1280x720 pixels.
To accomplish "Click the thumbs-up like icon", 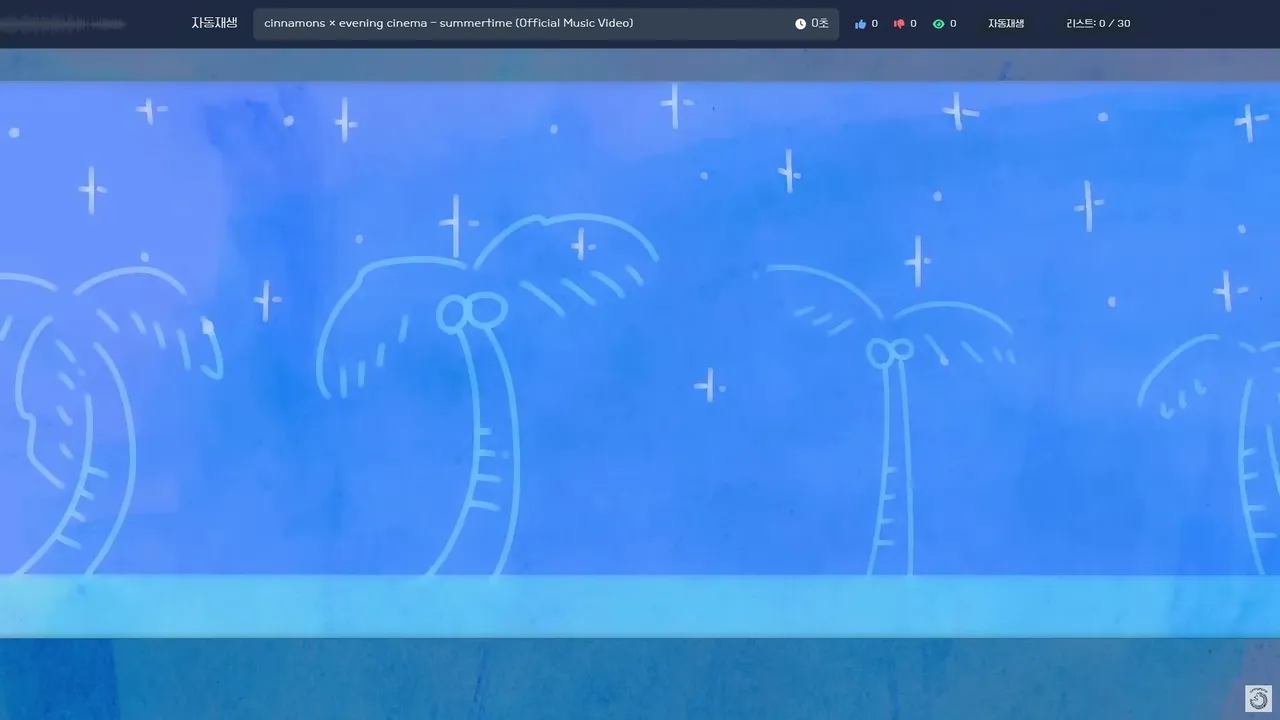I will (x=860, y=24).
